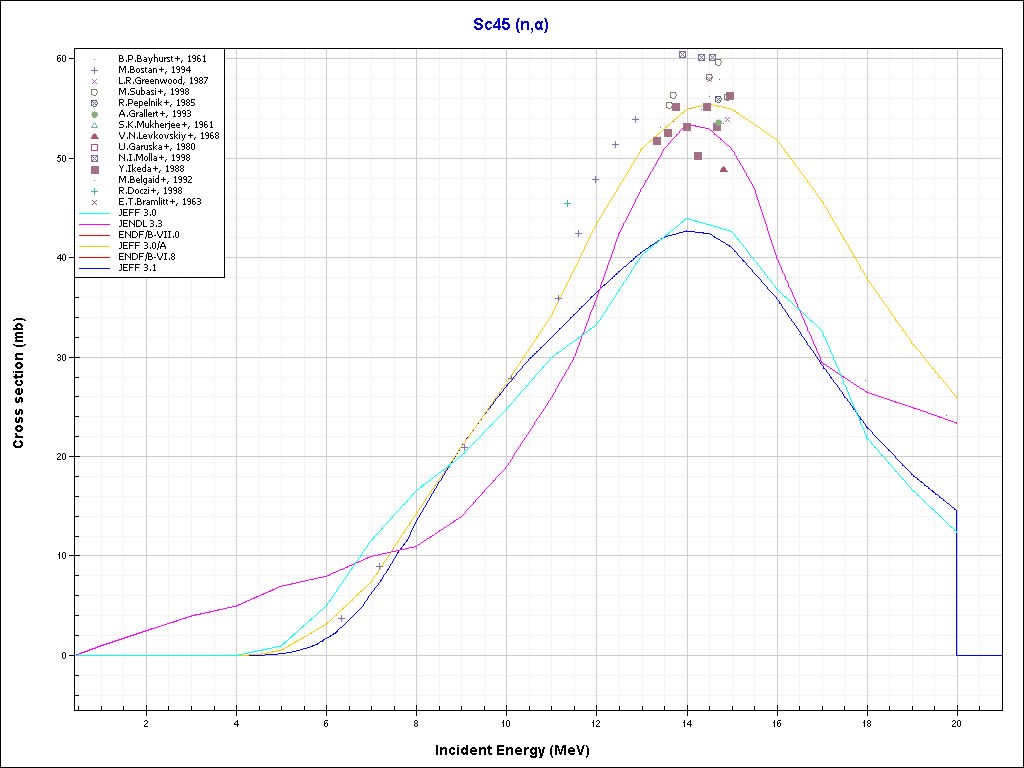Click the filled triangle data point in the plot area

pos(724,169)
